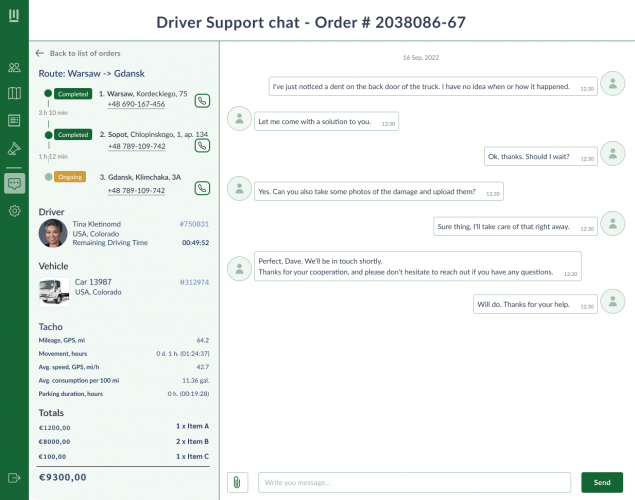
Task: Open the users section in sidebar
Action: pyautogui.click(x=14, y=67)
